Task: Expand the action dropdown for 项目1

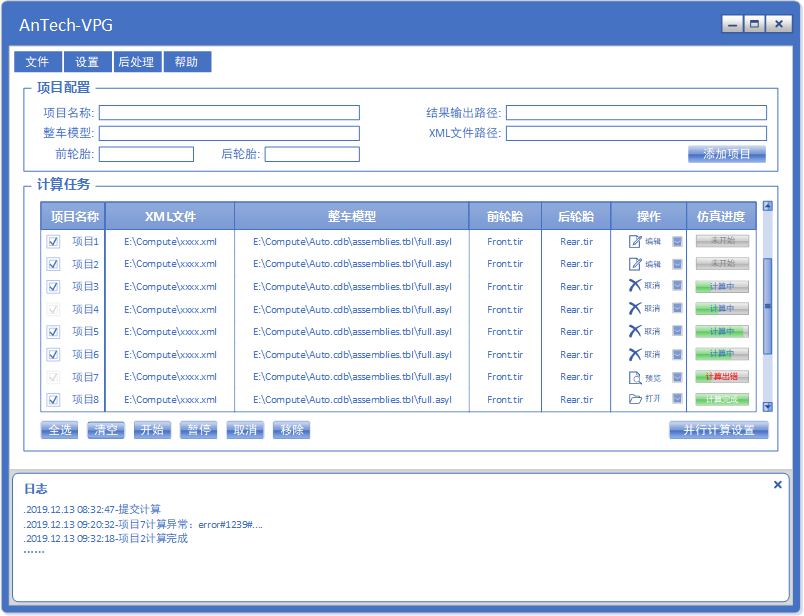Action: (677, 241)
